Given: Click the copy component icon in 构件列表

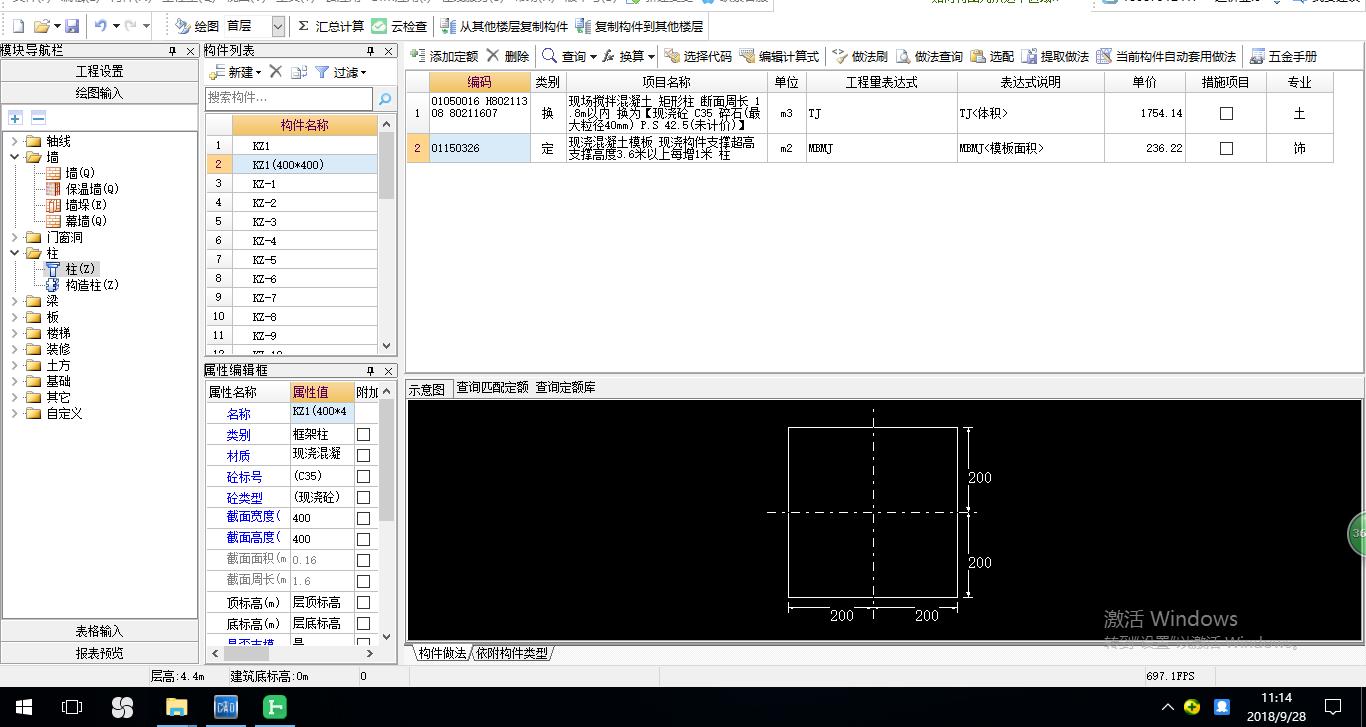Looking at the screenshot, I should 298,72.
